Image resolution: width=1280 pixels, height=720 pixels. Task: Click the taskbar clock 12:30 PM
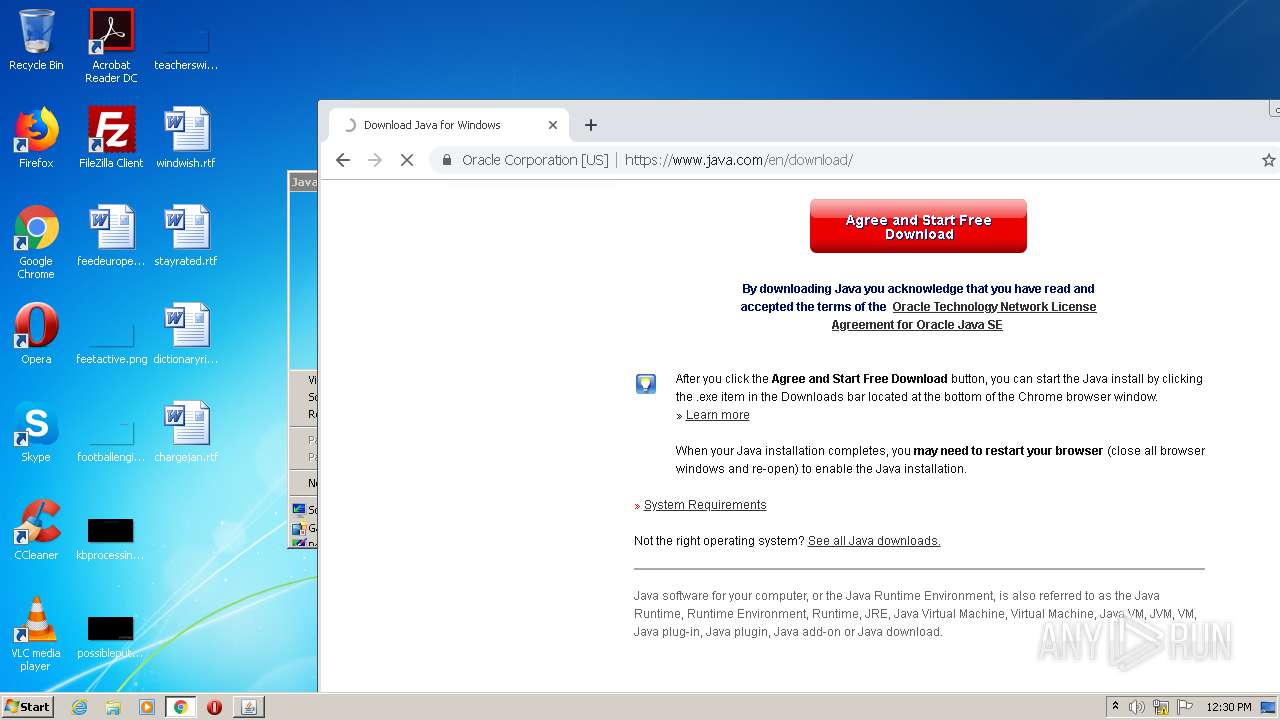1229,707
